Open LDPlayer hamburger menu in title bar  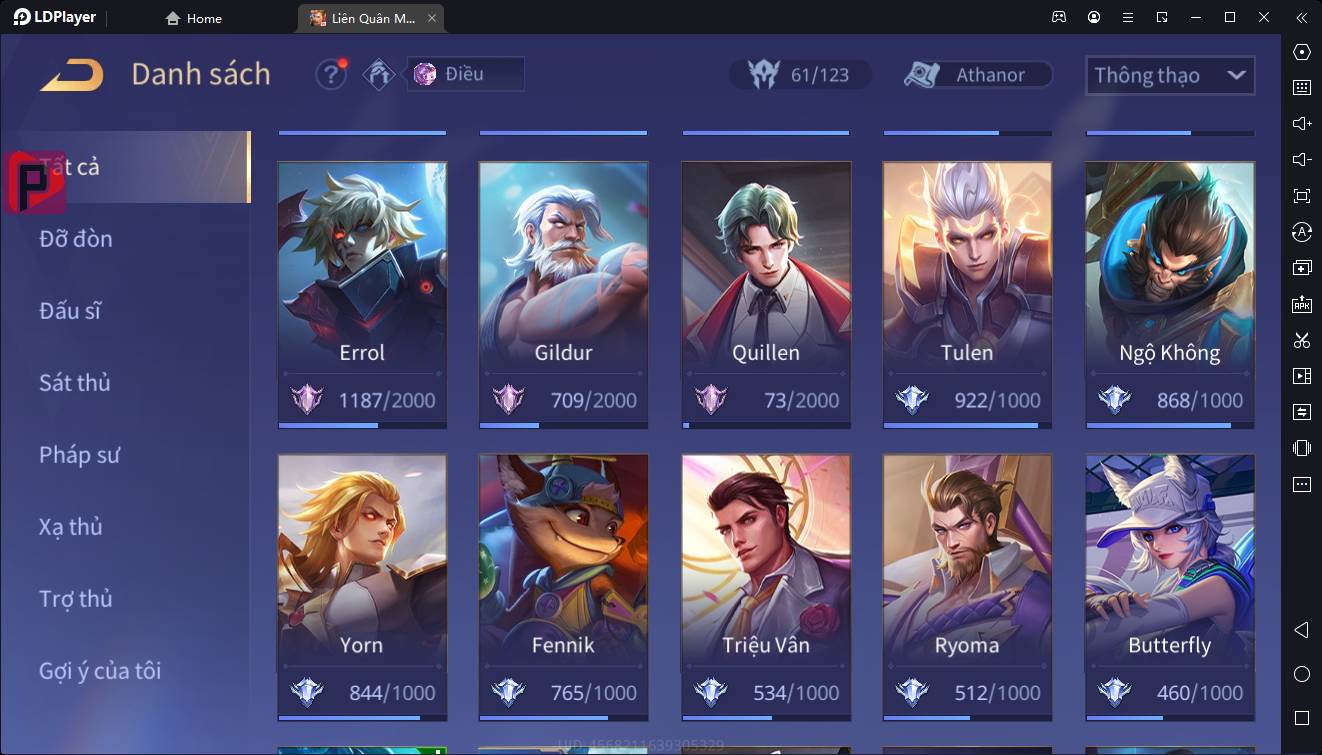[1128, 18]
